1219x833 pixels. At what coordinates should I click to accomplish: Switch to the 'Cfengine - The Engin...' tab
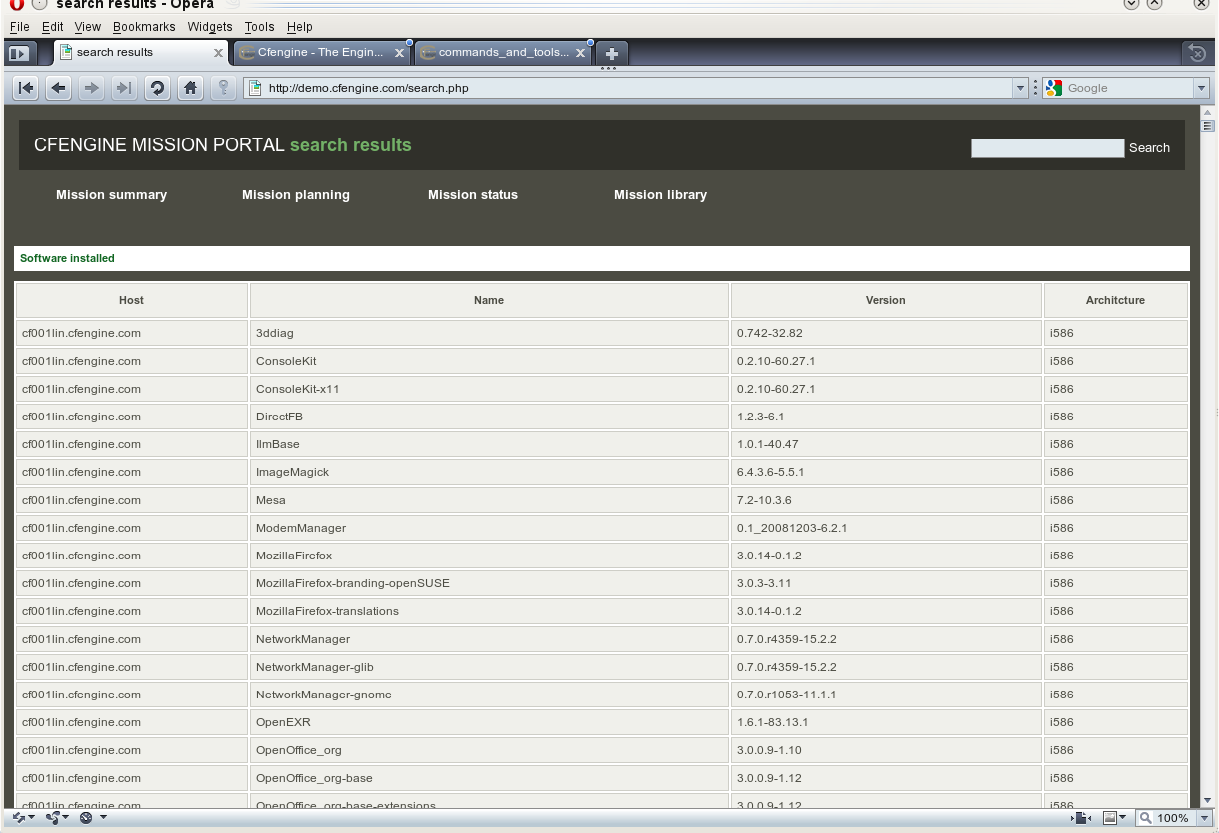coord(320,53)
